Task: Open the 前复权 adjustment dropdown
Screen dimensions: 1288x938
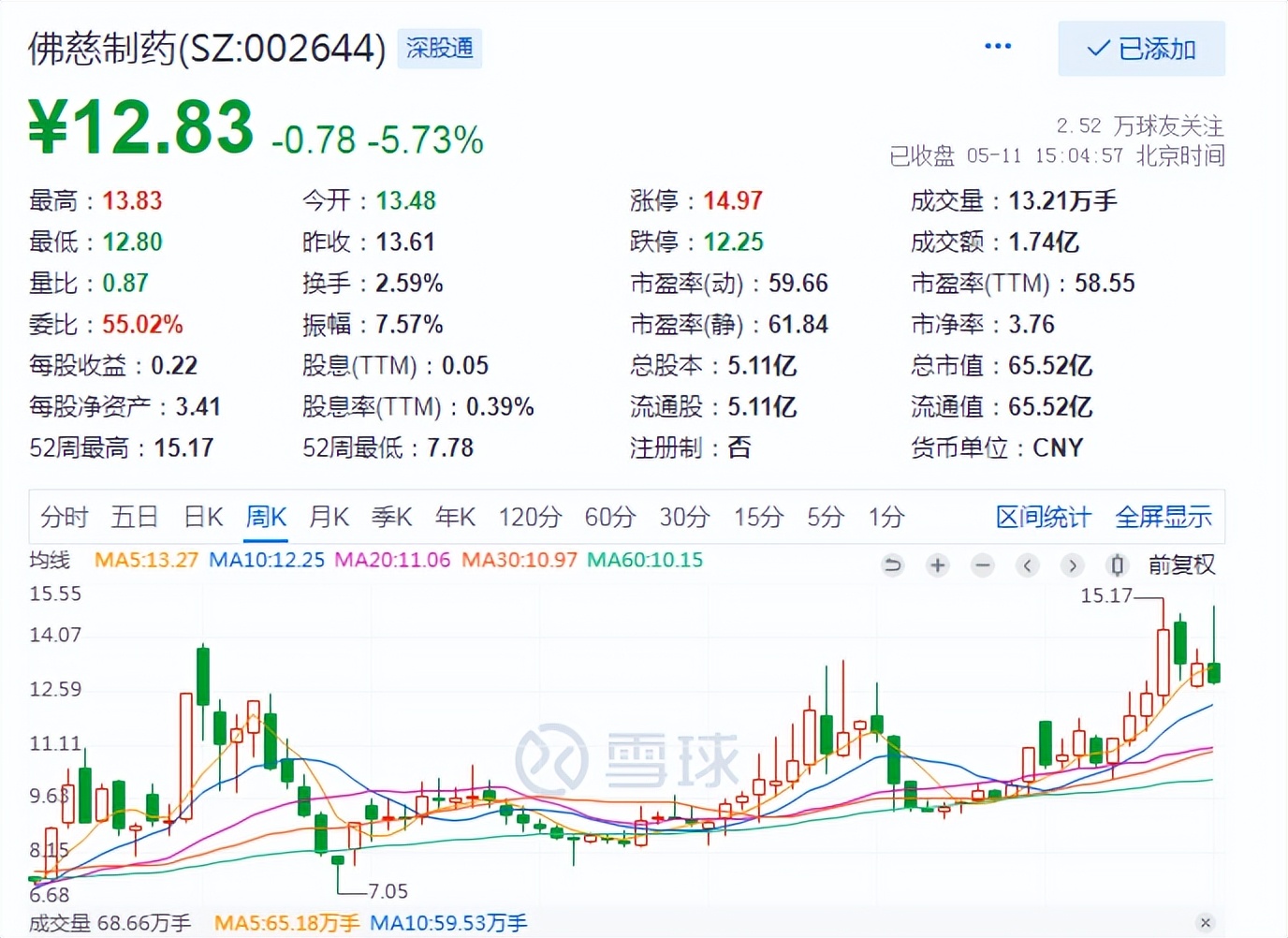Action: 1181,565
